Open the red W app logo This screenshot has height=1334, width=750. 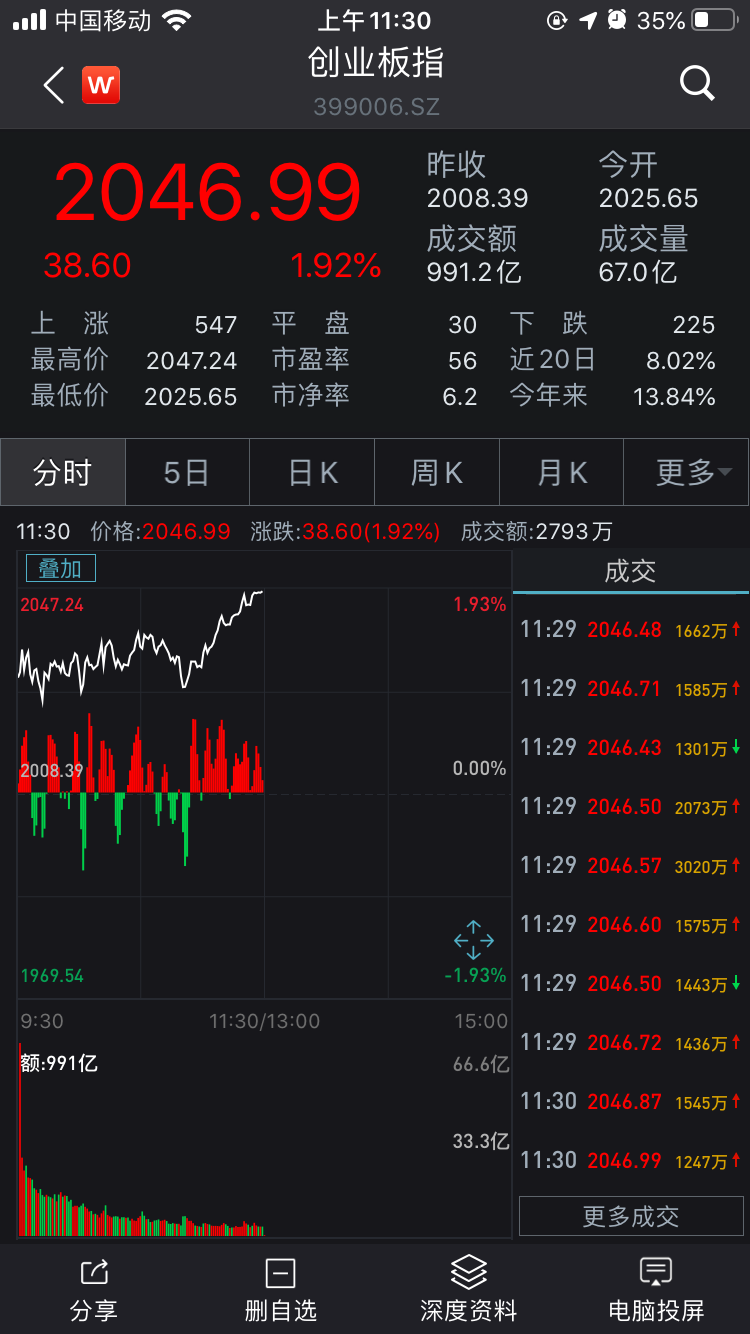pyautogui.click(x=101, y=85)
